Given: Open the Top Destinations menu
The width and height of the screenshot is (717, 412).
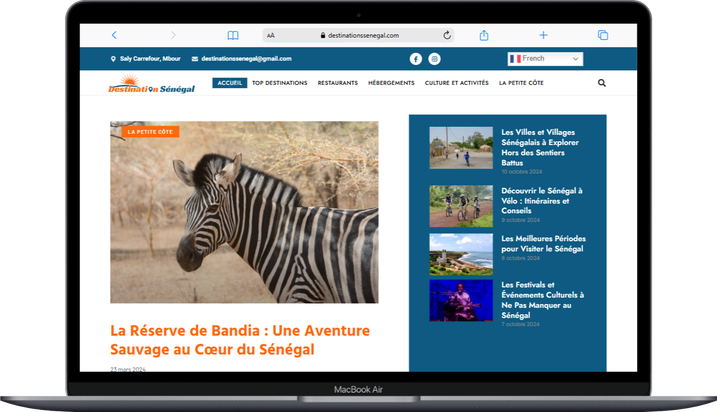Looking at the screenshot, I should click(x=280, y=83).
